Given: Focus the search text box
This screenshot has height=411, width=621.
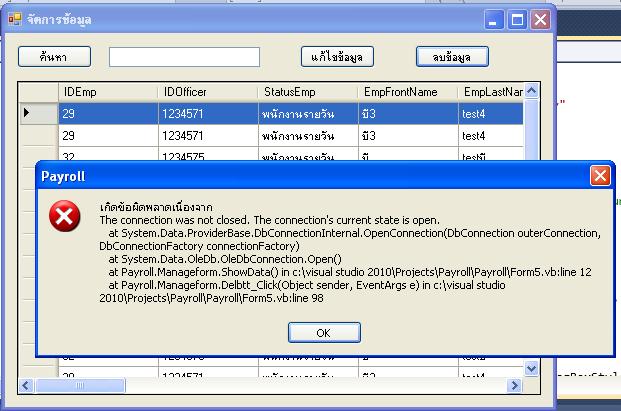Looking at the screenshot, I should [x=185, y=57].
